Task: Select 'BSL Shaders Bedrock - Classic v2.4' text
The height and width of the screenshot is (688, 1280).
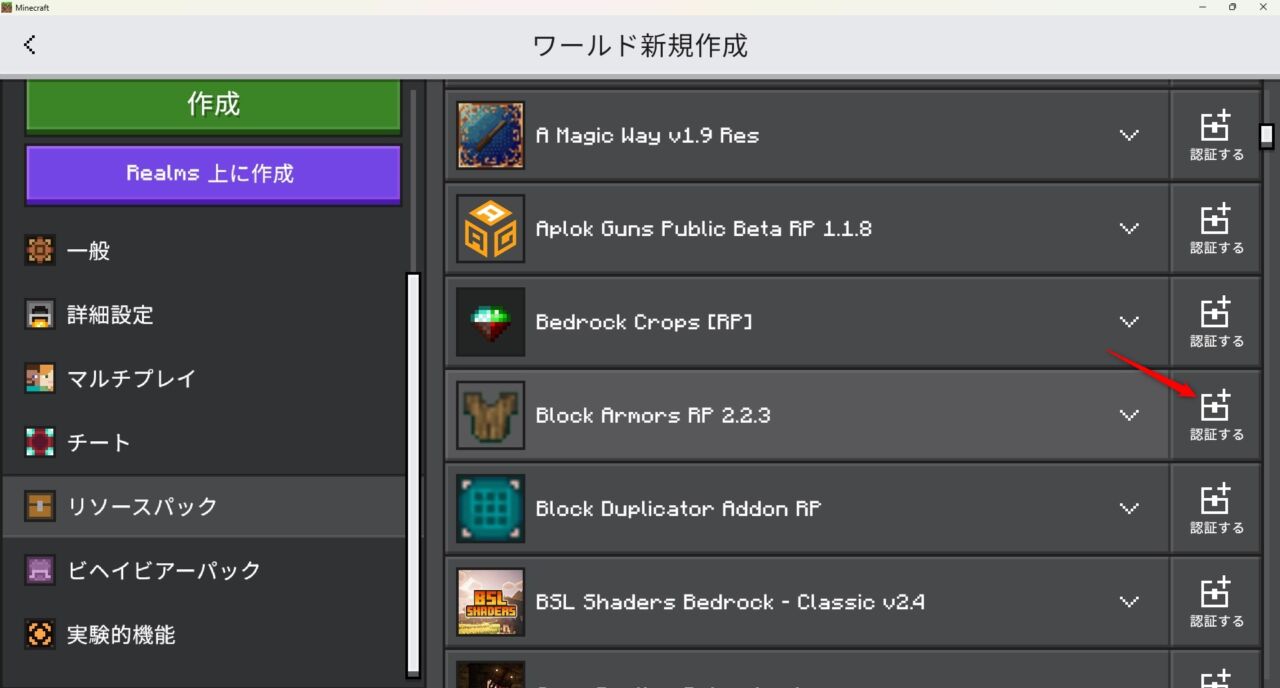Action: click(730, 602)
